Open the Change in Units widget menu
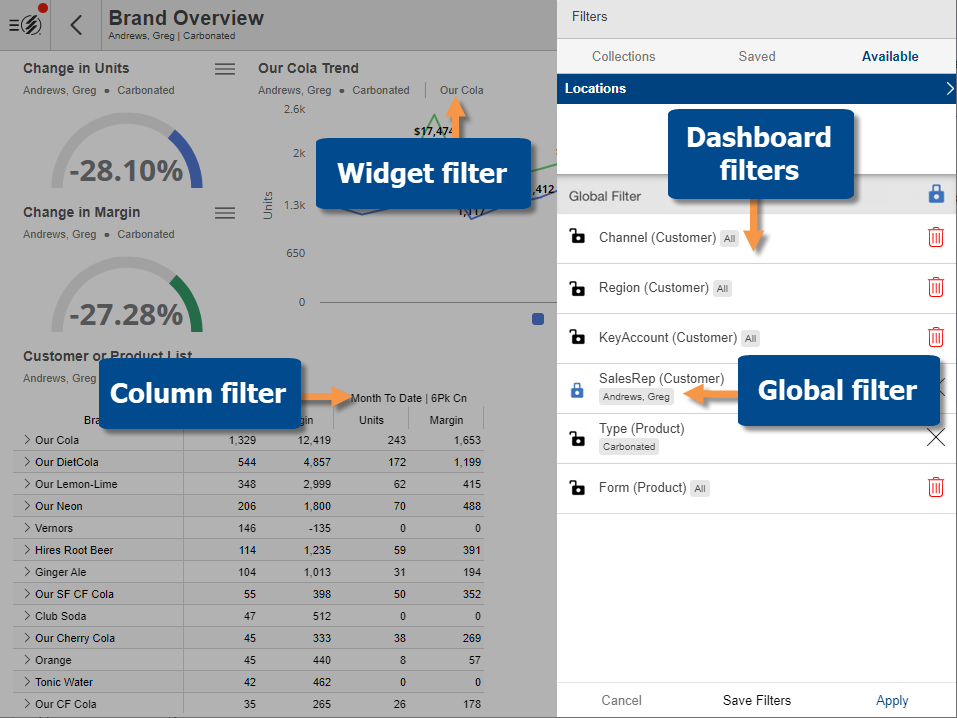 (225, 69)
